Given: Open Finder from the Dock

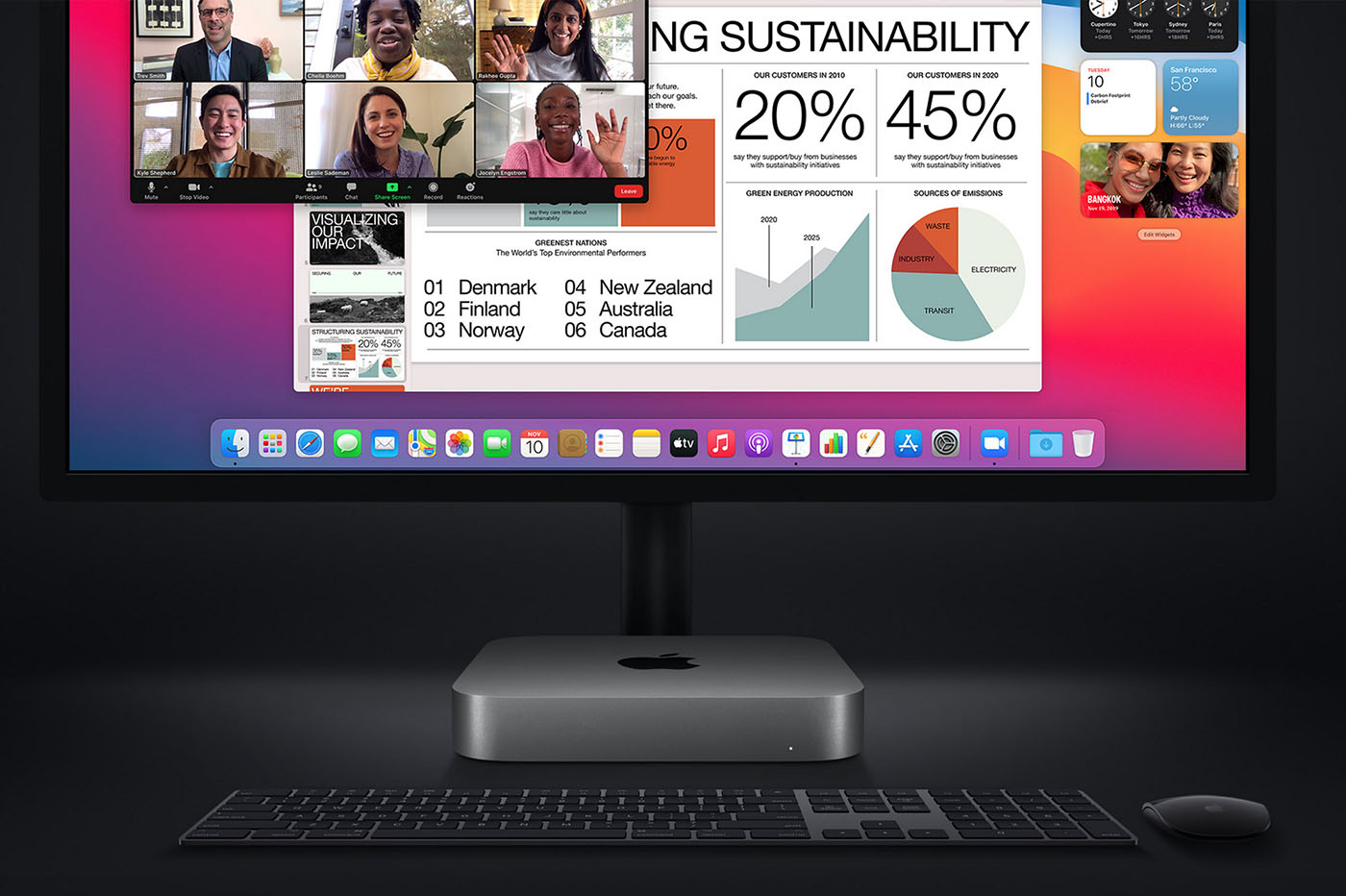Looking at the screenshot, I should point(236,443).
